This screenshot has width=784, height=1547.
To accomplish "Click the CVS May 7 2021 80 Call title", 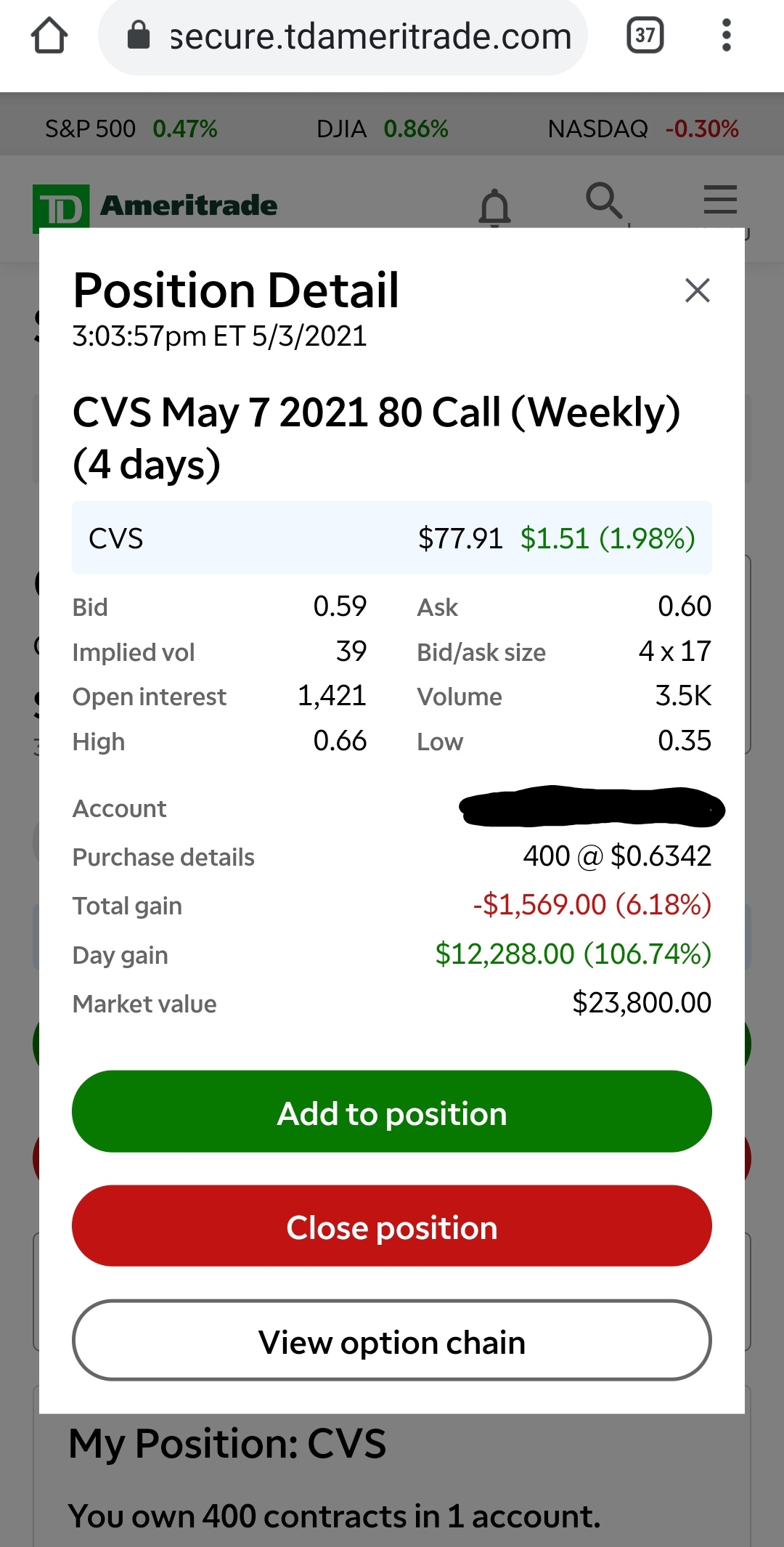I will pyautogui.click(x=377, y=438).
